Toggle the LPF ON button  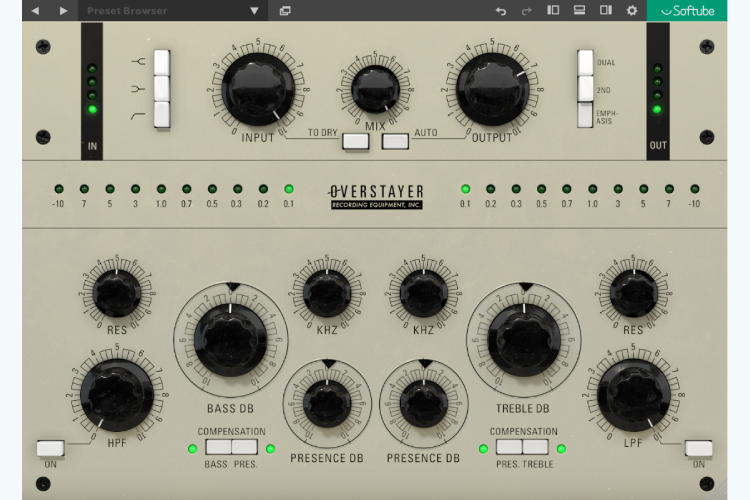[698, 448]
